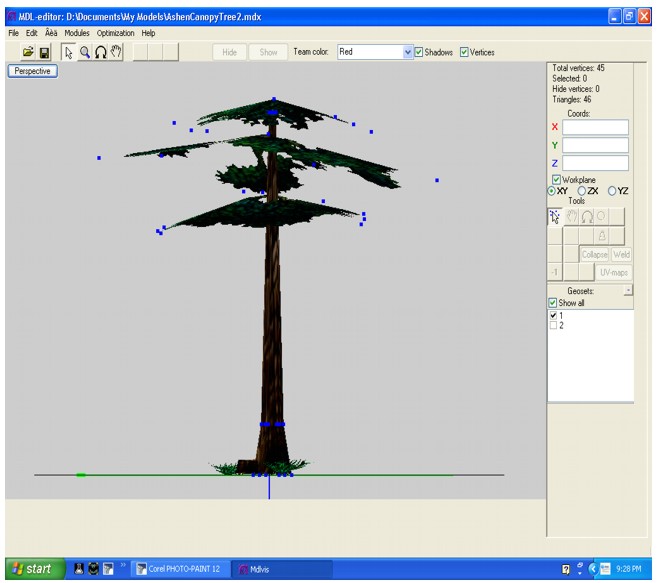Uncheck the Workplane checkbox
The height and width of the screenshot is (583, 657).
point(557,180)
